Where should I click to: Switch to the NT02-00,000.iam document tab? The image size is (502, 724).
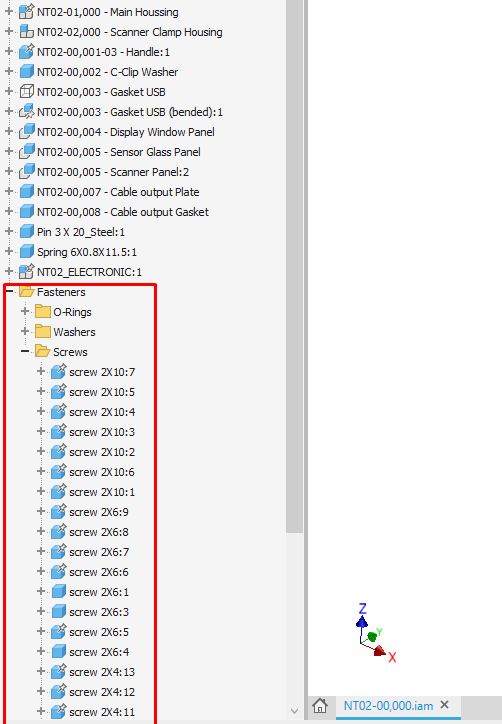tap(388, 706)
